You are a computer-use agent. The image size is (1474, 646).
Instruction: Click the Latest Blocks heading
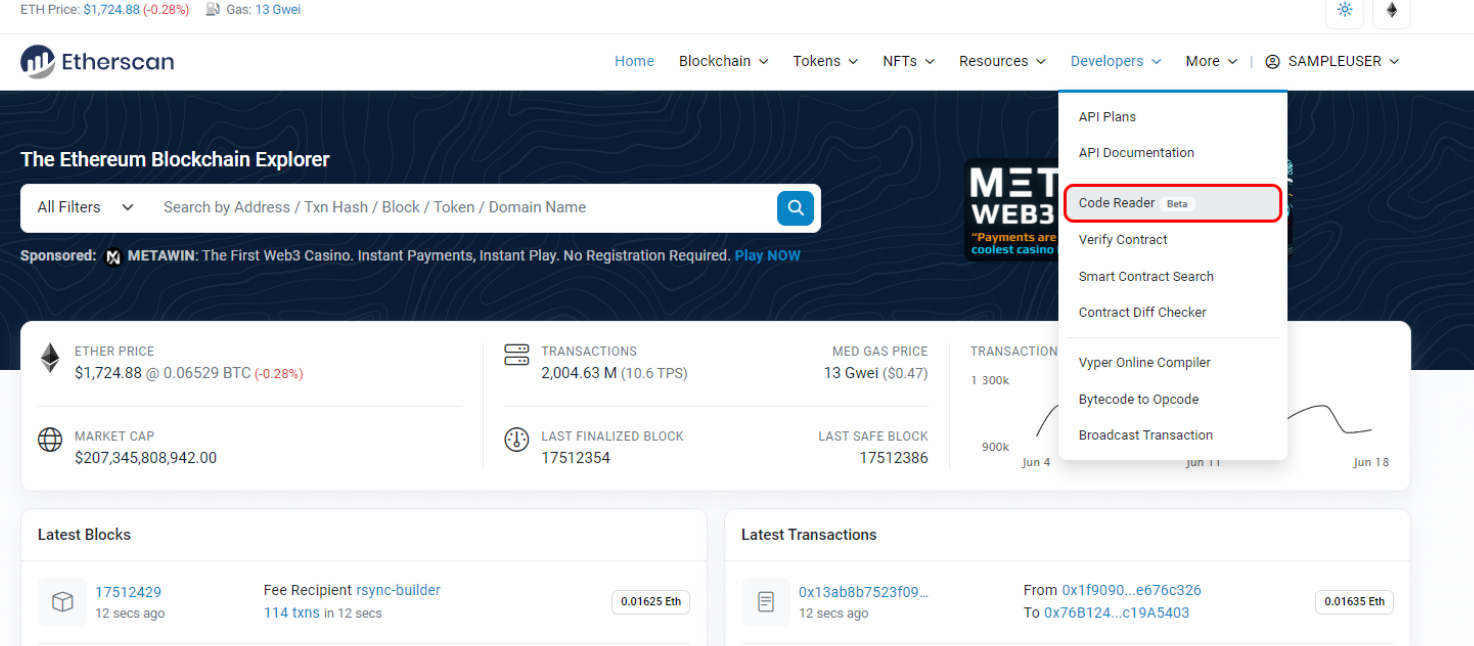point(84,535)
